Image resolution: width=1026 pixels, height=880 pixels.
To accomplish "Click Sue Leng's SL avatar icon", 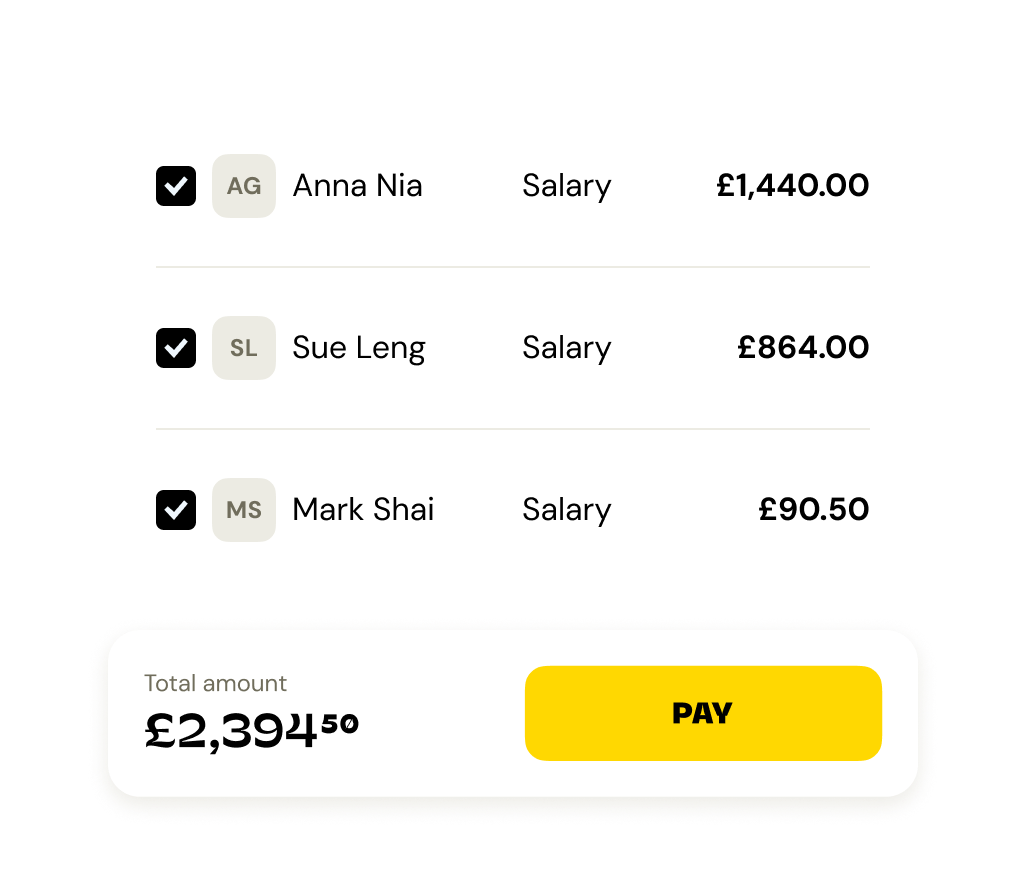I will [243, 348].
